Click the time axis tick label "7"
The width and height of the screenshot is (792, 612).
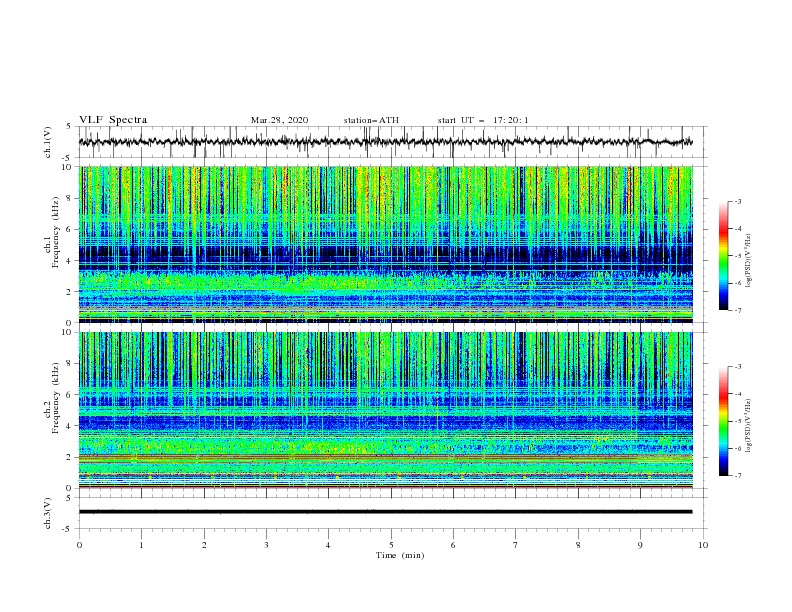point(516,545)
